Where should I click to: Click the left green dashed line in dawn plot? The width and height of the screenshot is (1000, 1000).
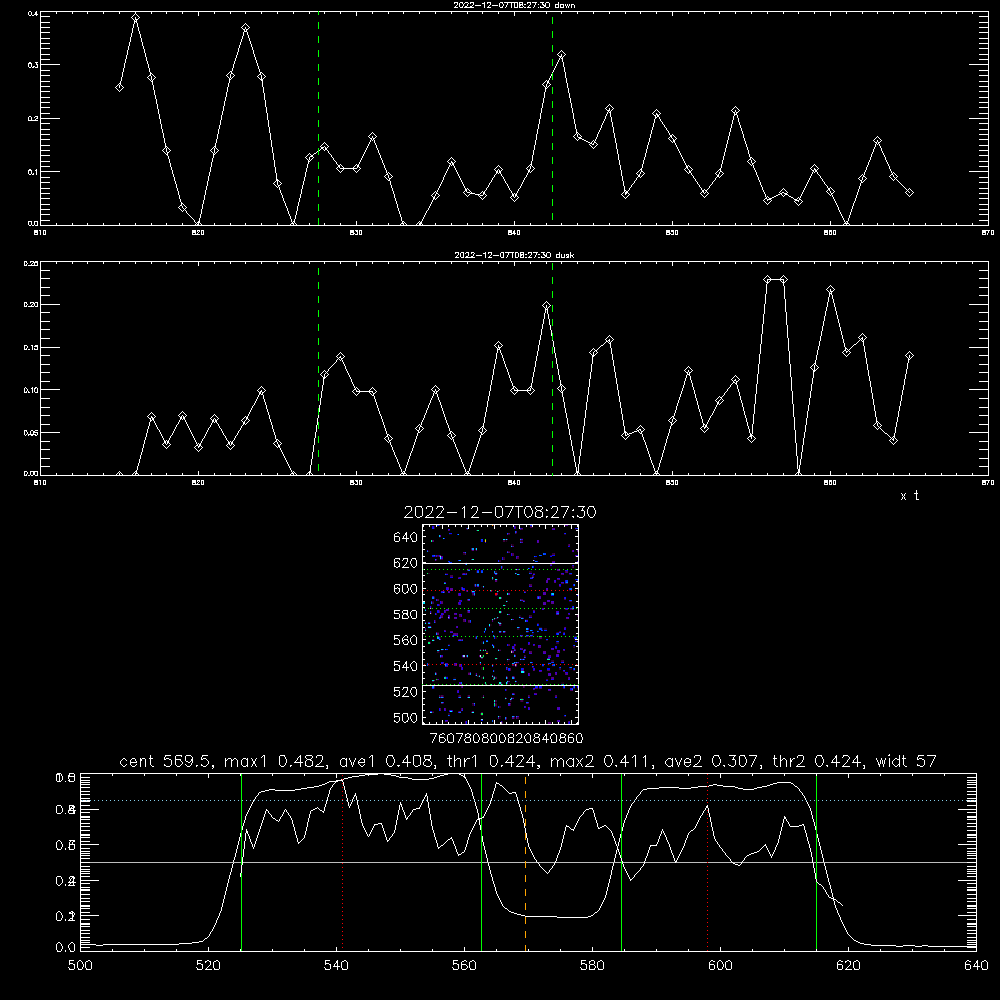tap(318, 119)
